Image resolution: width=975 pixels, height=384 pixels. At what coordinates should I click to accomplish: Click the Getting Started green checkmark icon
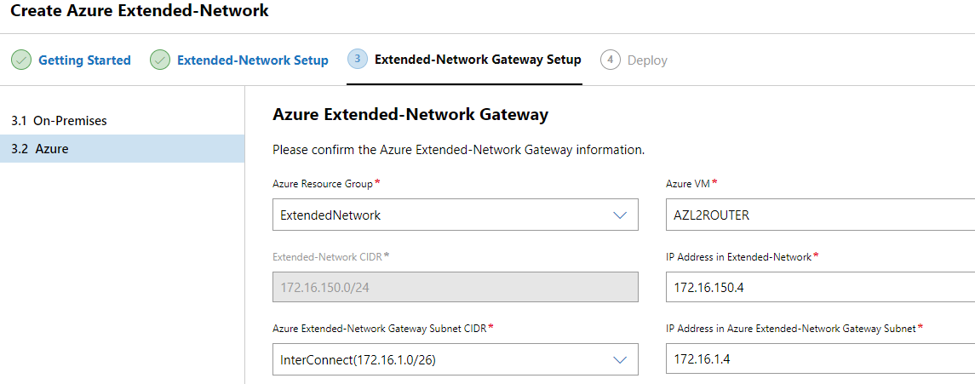tap(21, 60)
